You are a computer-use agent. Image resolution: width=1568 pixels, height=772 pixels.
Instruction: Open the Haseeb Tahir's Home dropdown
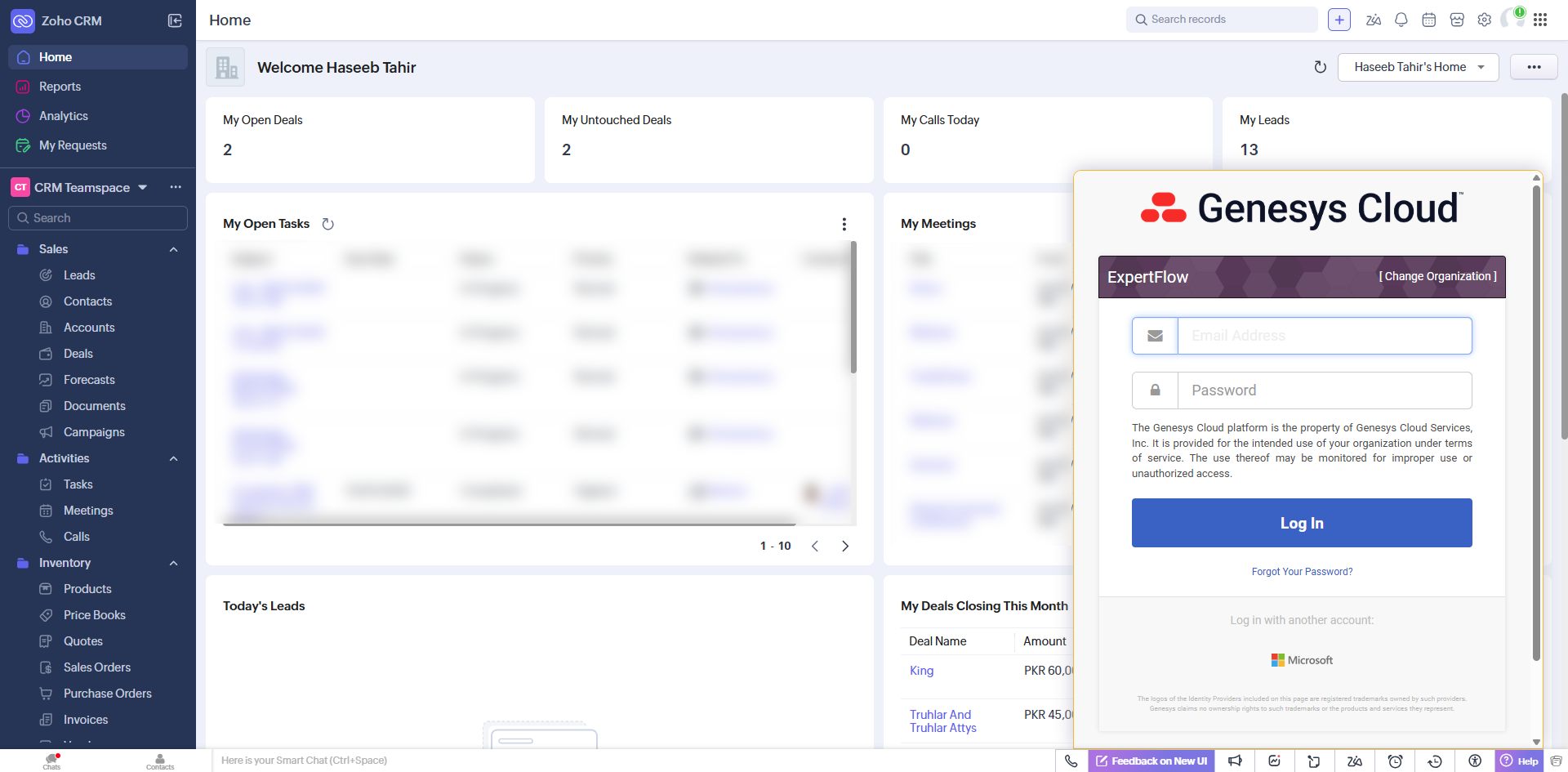(x=1418, y=67)
